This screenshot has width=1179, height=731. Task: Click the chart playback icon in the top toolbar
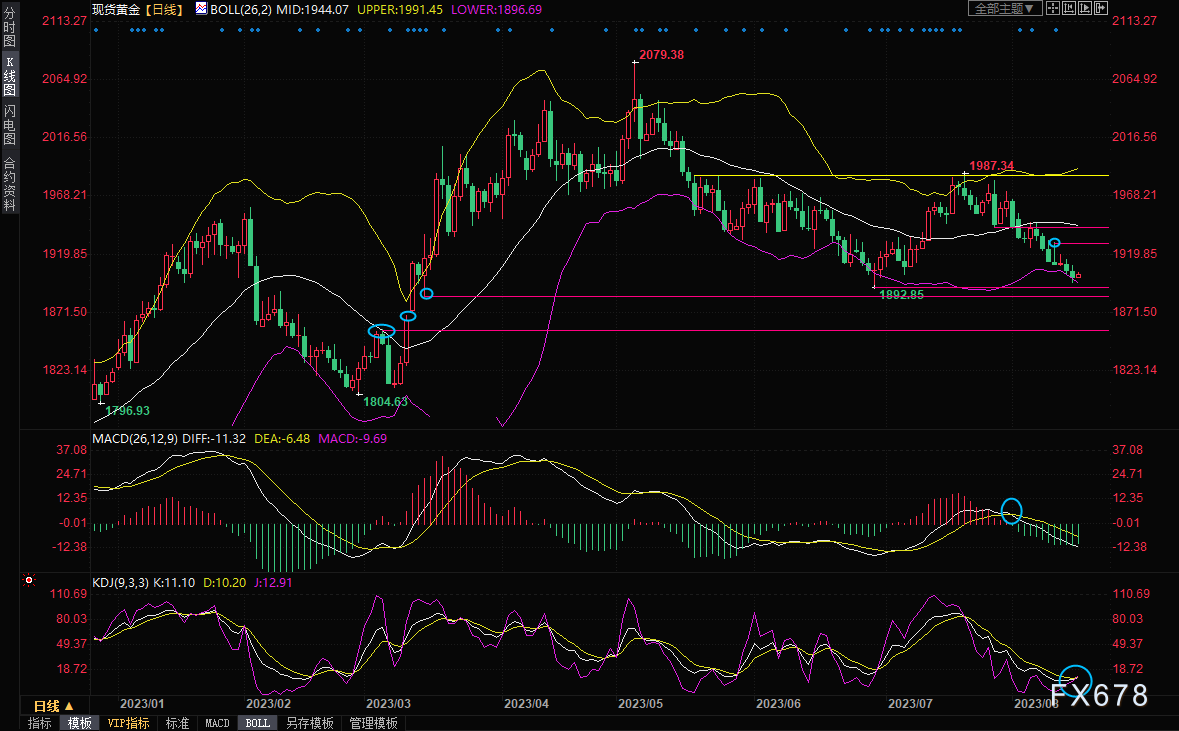pos(1084,8)
